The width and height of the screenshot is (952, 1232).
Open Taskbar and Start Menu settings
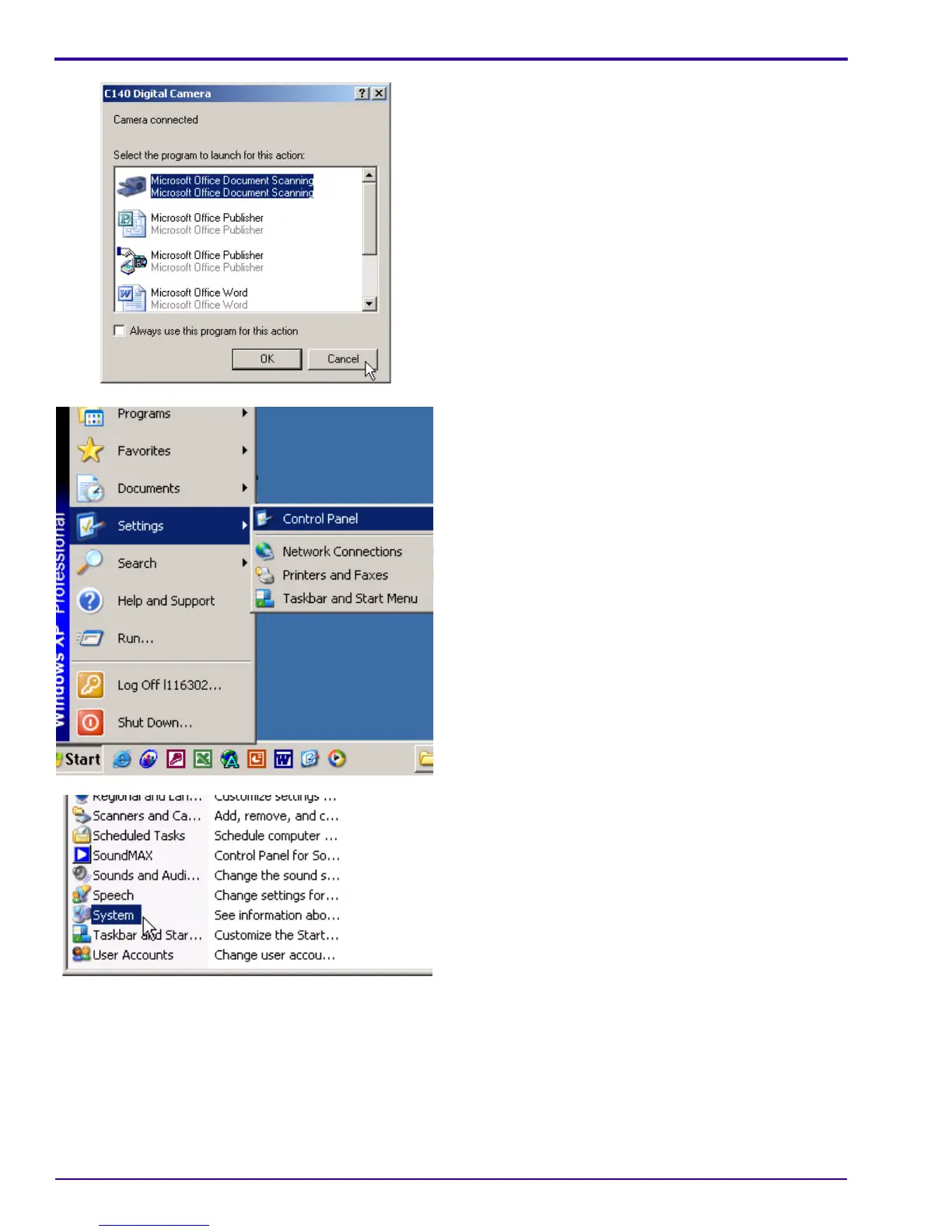[344, 598]
